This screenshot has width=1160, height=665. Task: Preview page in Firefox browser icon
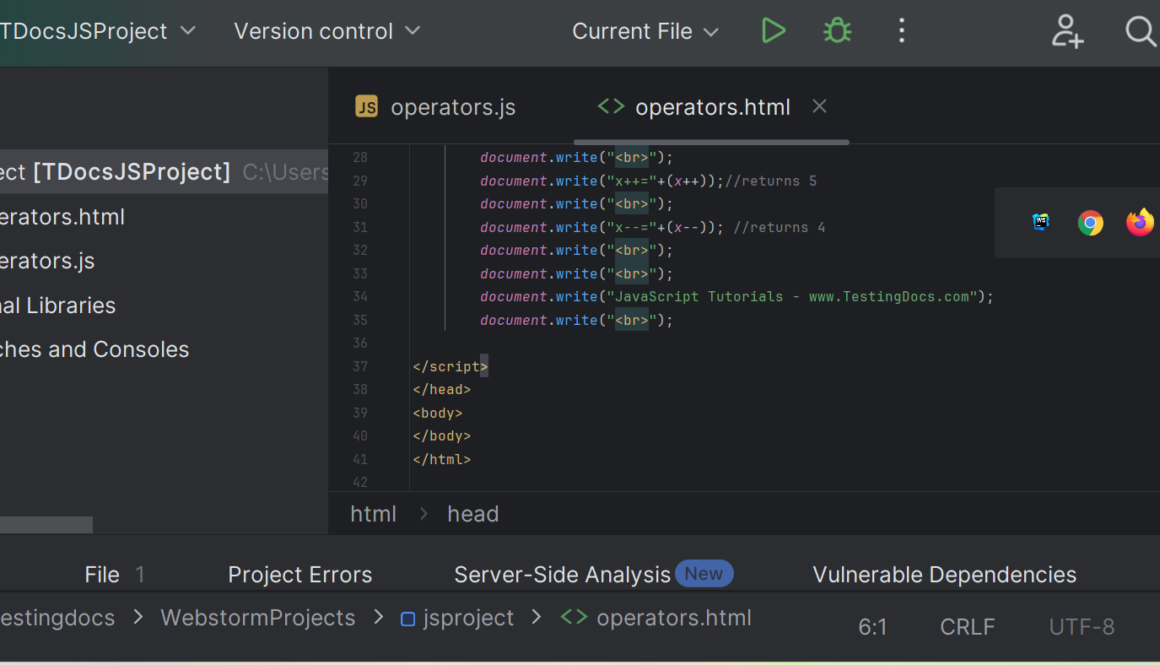[1139, 222]
